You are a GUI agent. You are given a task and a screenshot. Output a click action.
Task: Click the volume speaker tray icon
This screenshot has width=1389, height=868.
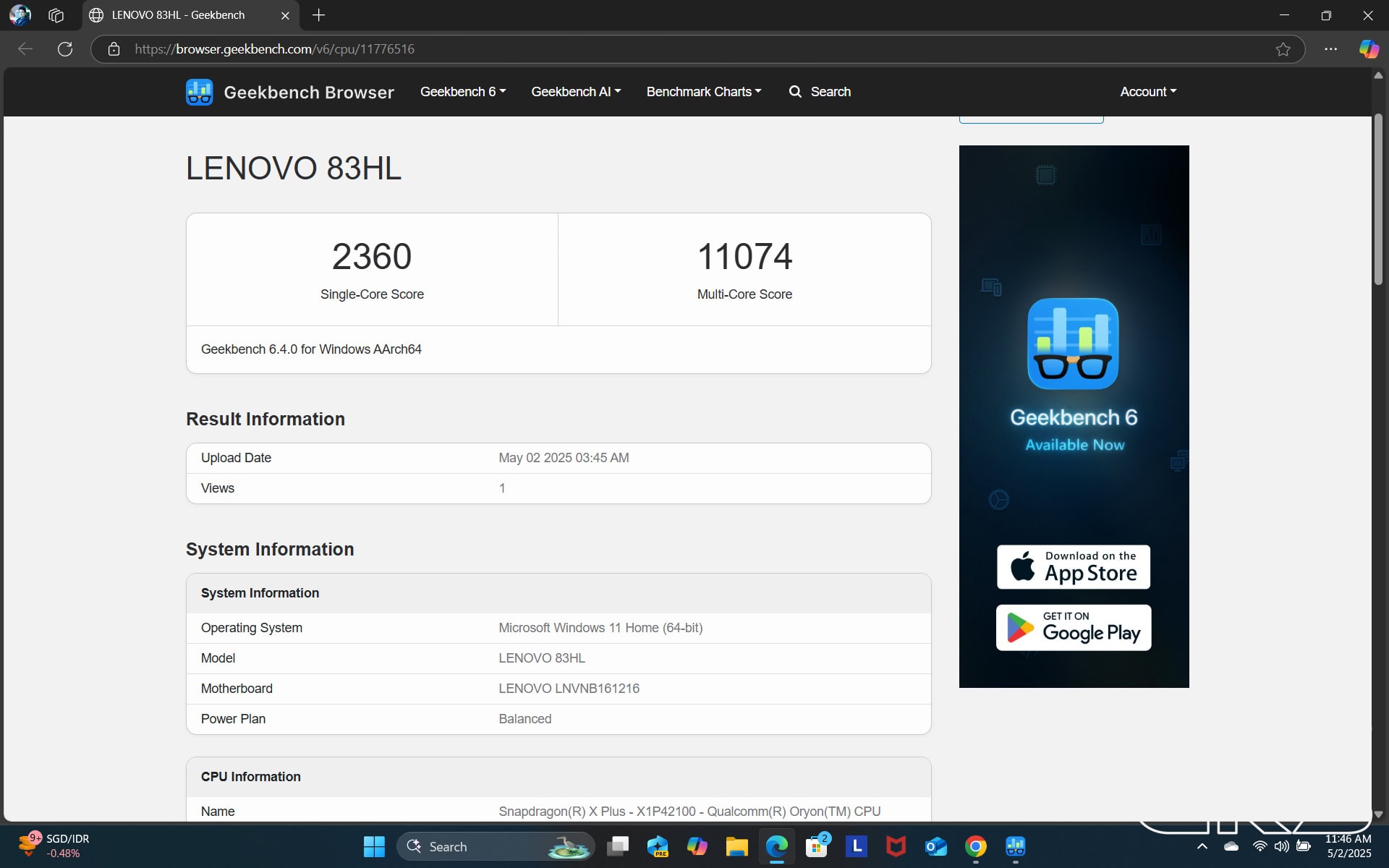tap(1282, 846)
